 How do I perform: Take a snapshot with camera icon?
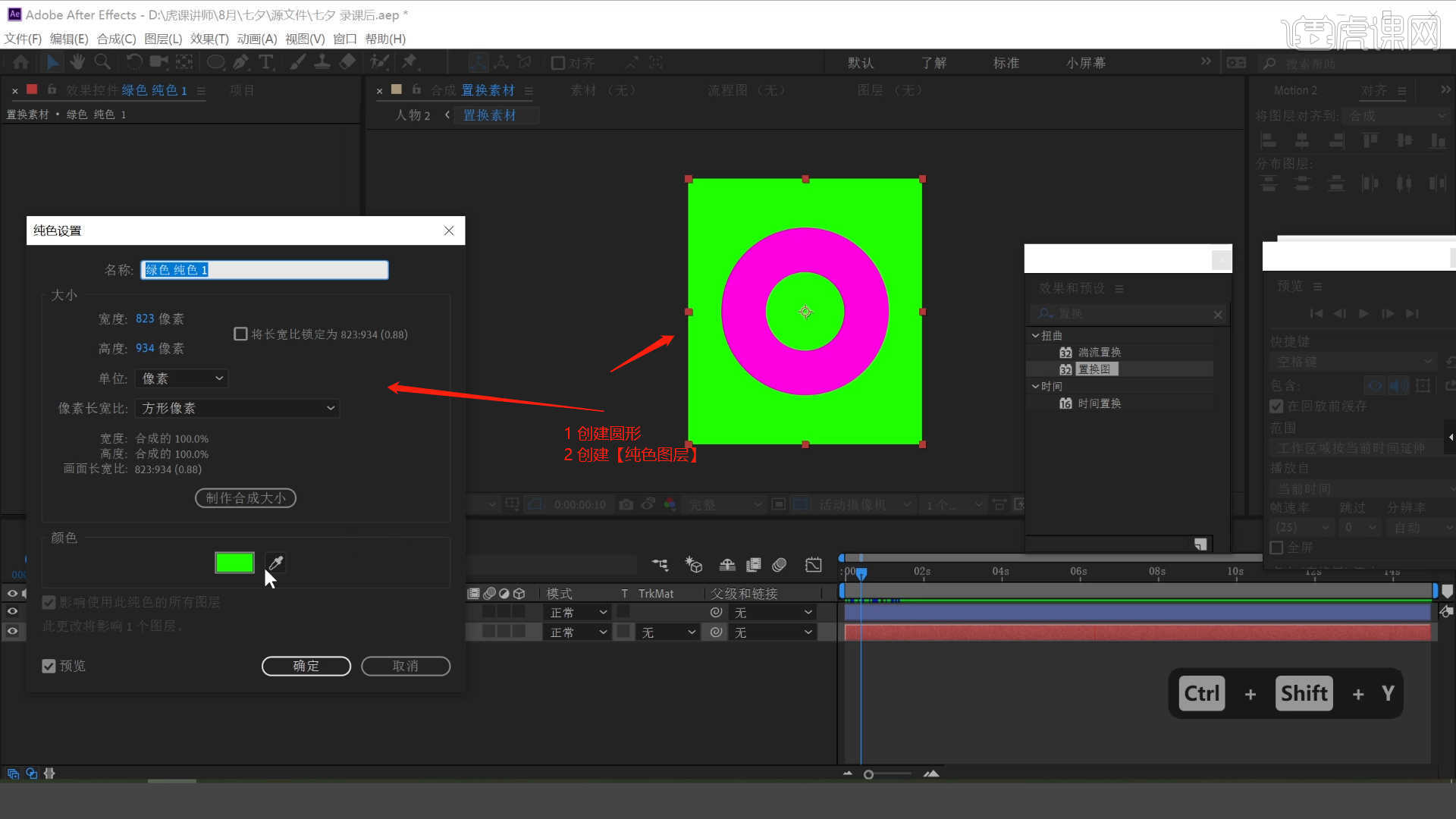click(626, 504)
